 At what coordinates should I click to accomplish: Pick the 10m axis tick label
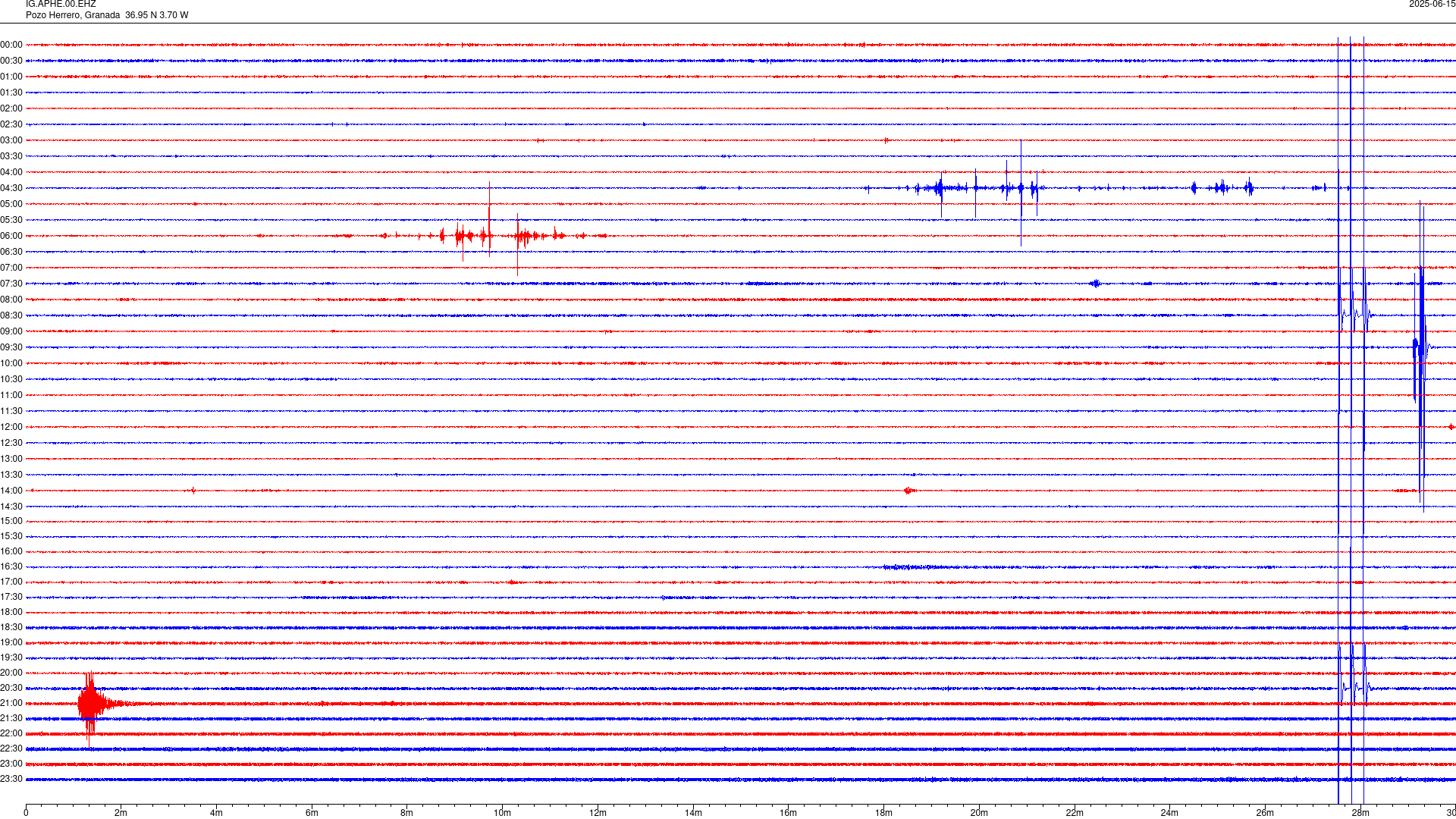click(502, 813)
